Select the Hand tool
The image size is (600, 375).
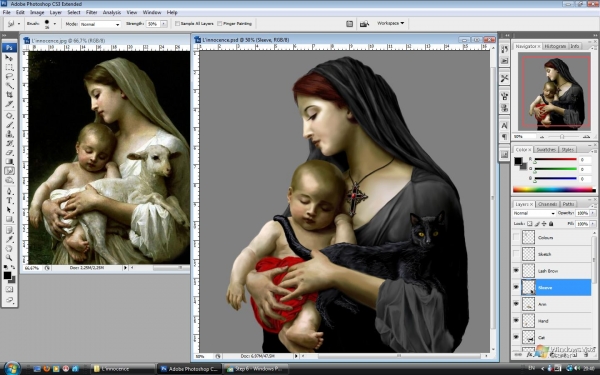coord(9,249)
